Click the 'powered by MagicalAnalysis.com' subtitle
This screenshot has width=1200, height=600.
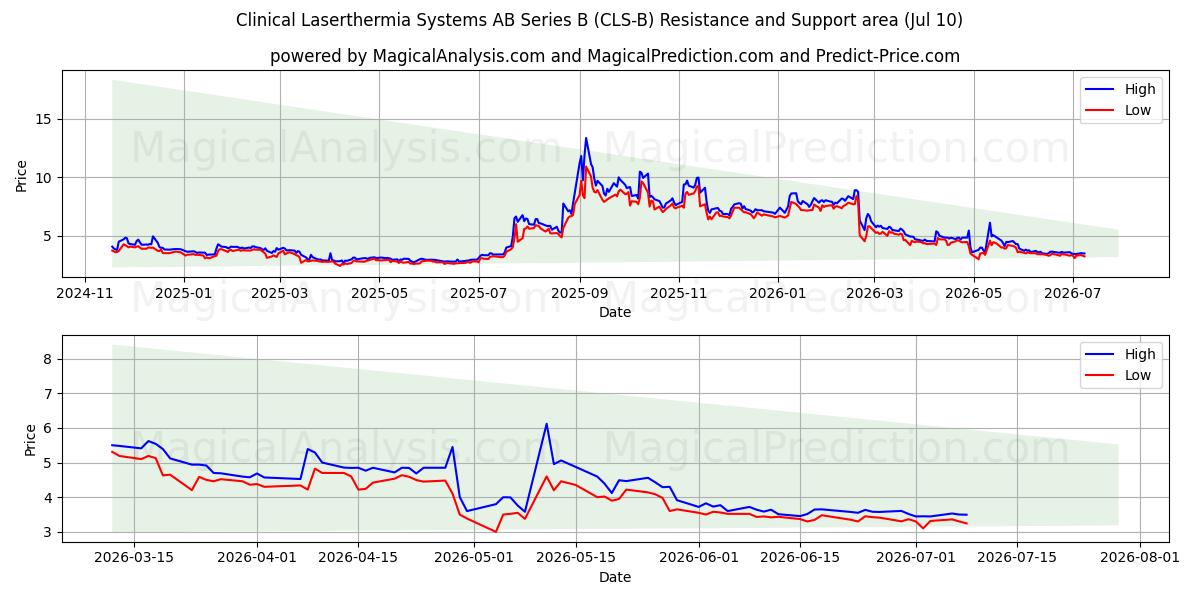[615, 56]
